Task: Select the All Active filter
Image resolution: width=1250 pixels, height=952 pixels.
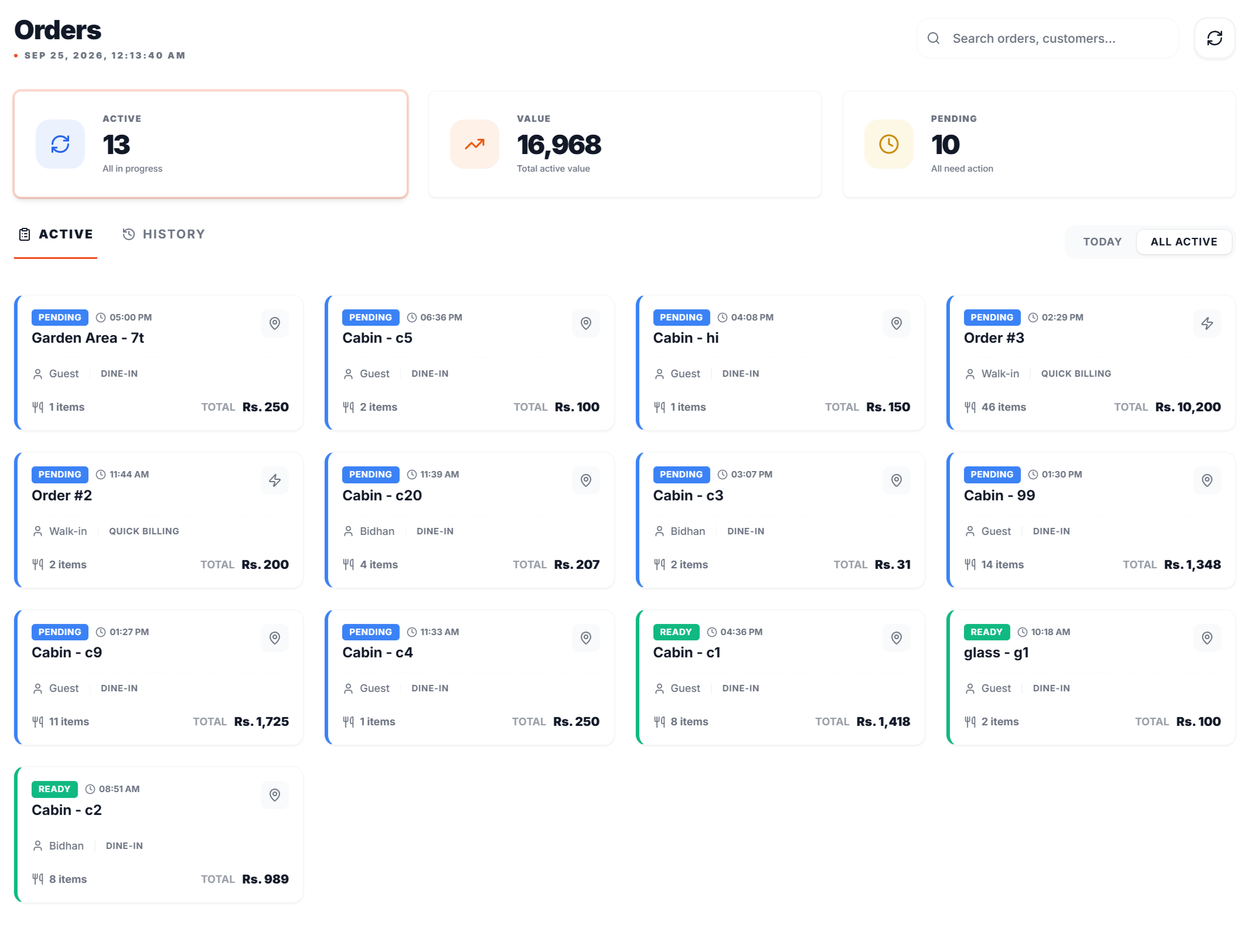Action: click(1184, 242)
